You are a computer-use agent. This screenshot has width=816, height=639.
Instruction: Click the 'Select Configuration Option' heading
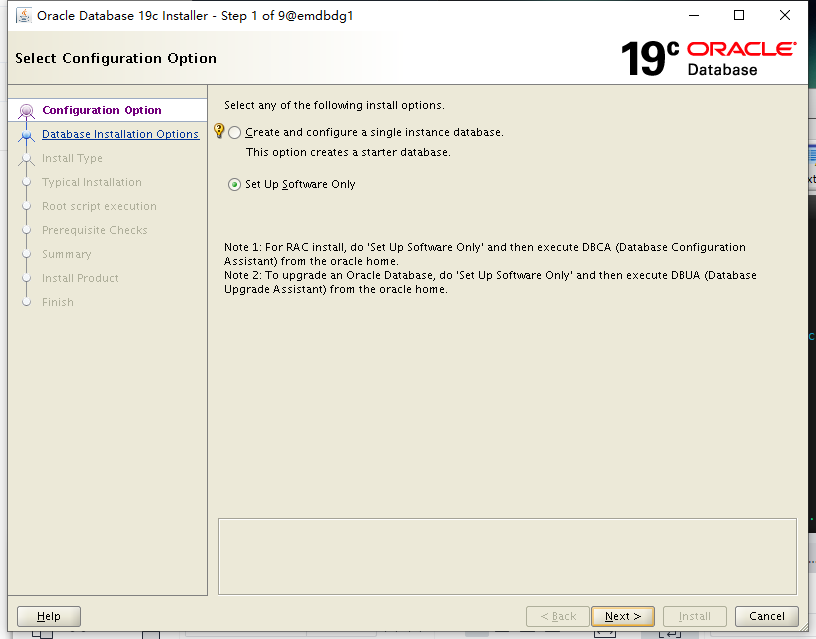click(x=116, y=58)
